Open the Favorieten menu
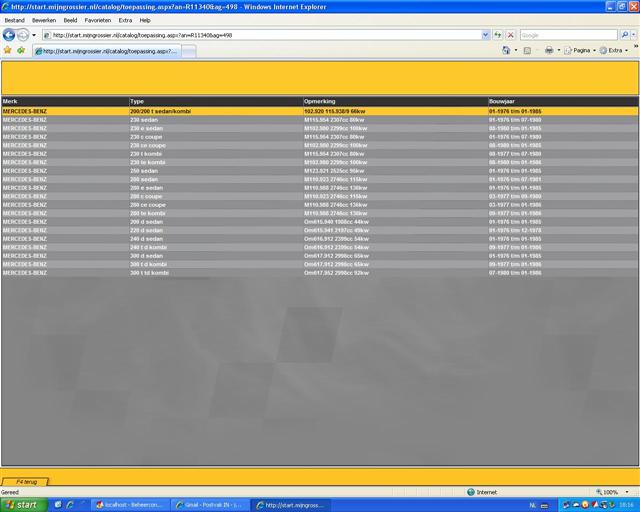640x512 pixels. point(98,20)
